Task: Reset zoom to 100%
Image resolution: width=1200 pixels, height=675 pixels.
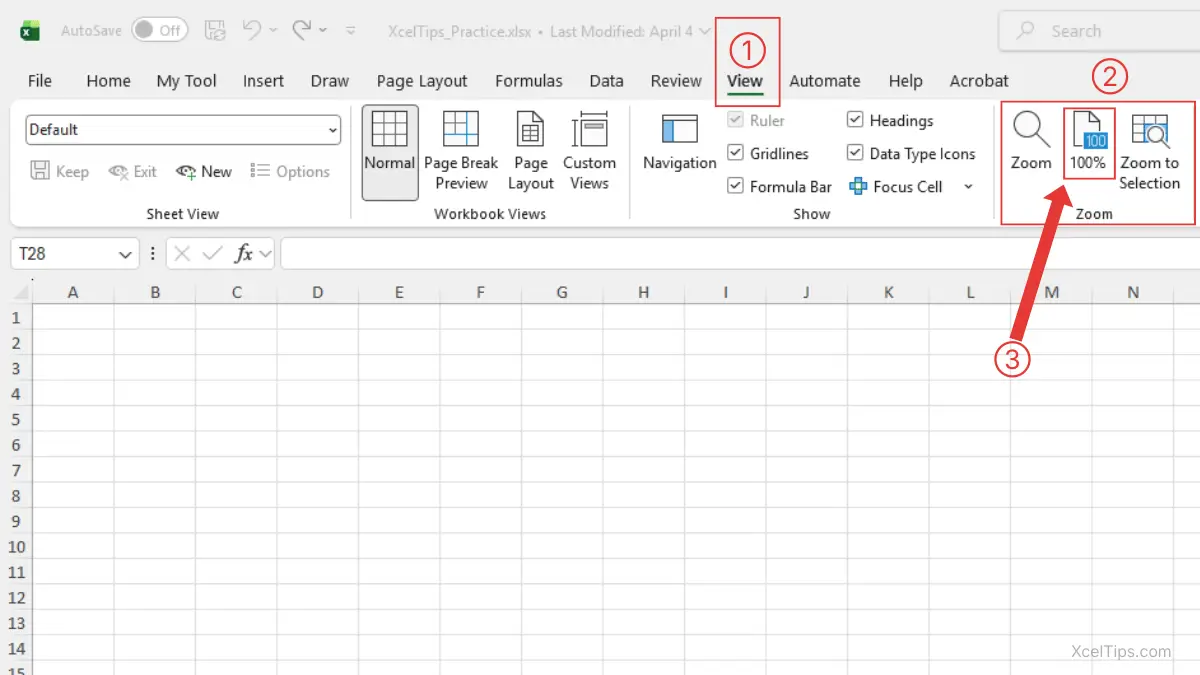Action: pos(1088,130)
